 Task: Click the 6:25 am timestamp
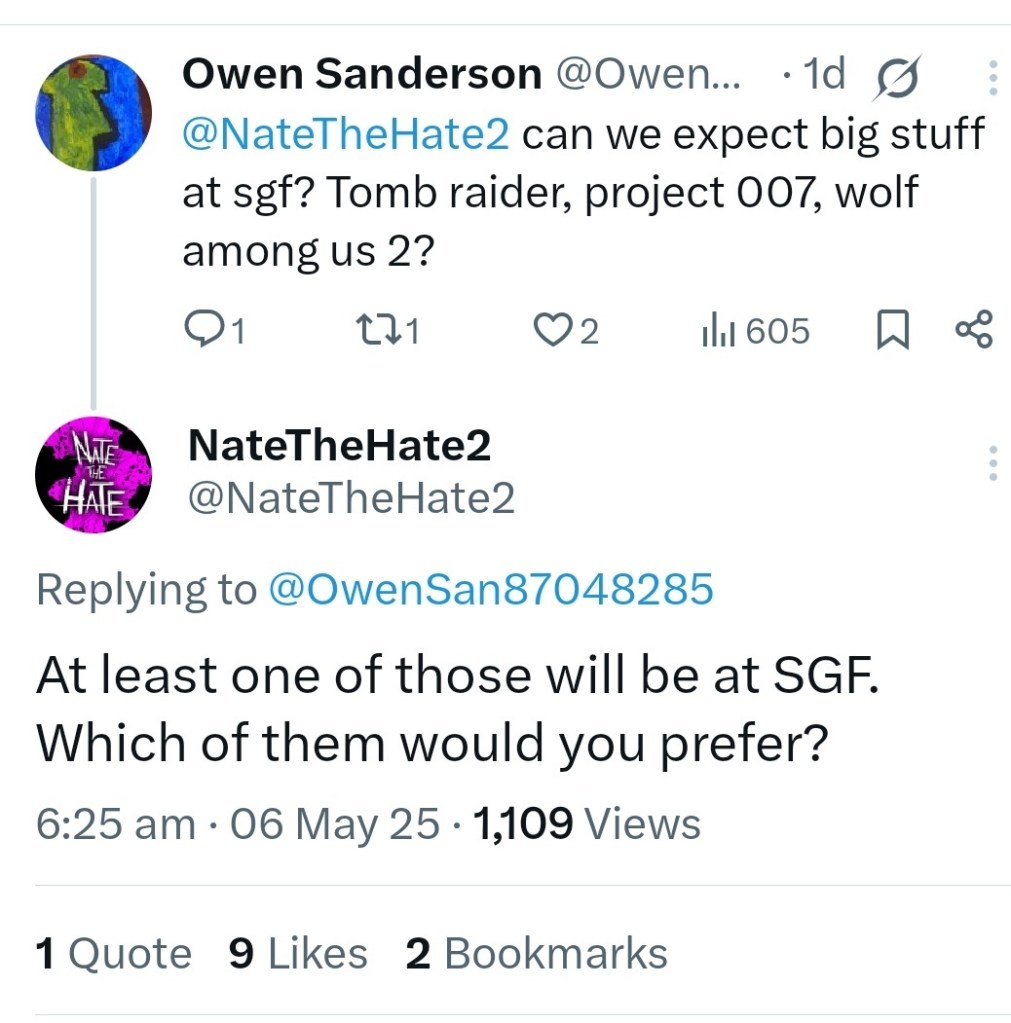(116, 824)
